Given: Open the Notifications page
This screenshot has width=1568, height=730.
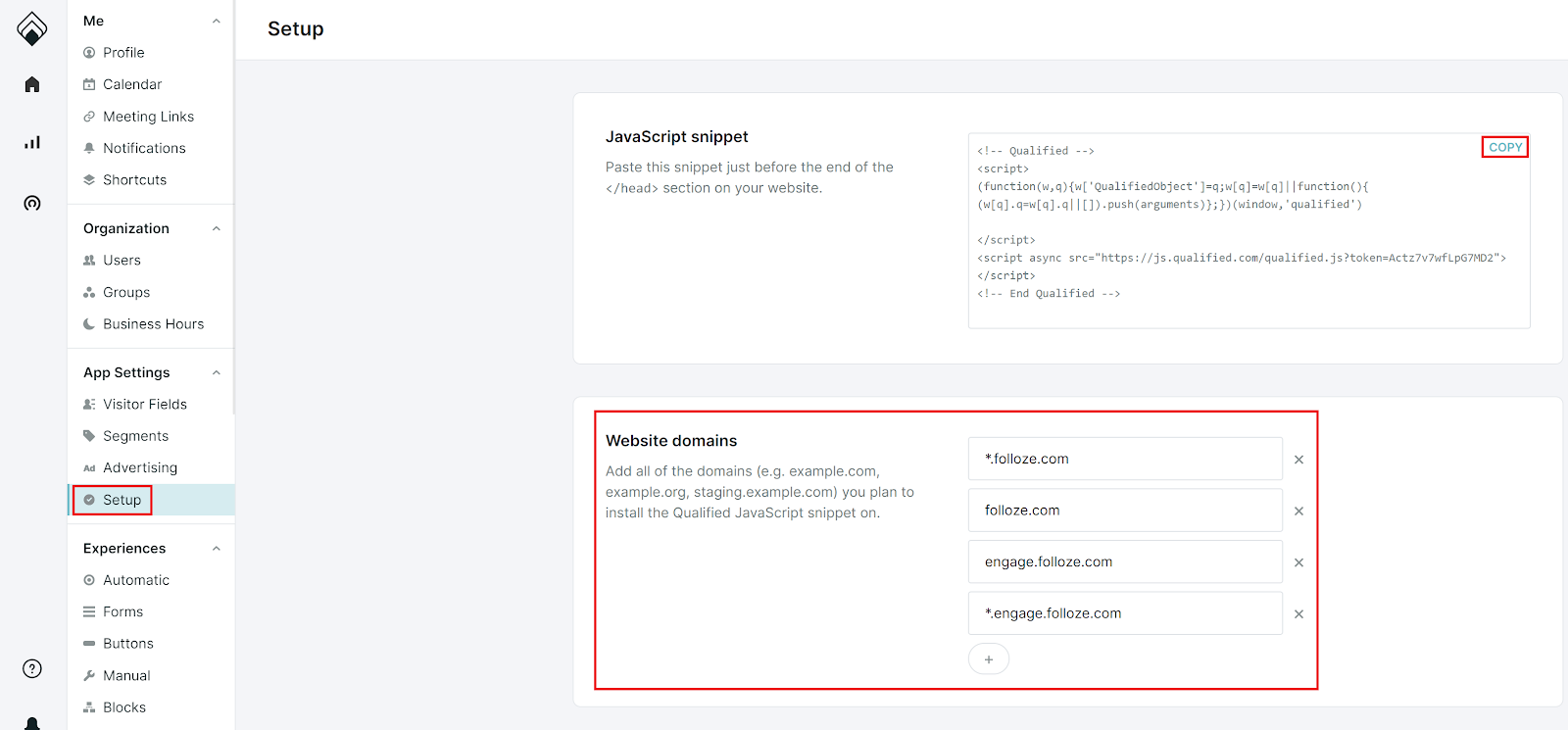Looking at the screenshot, I should (x=144, y=148).
